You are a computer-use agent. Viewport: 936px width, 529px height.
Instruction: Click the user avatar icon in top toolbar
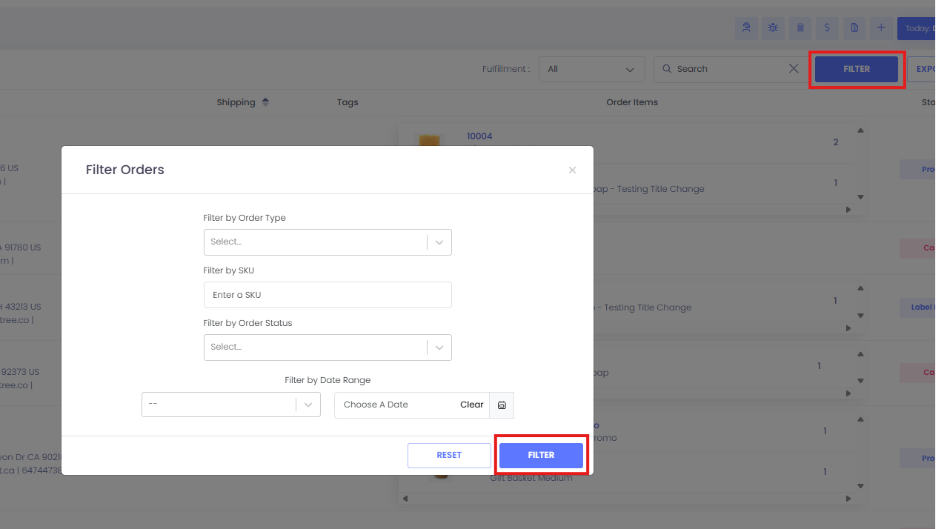point(746,28)
